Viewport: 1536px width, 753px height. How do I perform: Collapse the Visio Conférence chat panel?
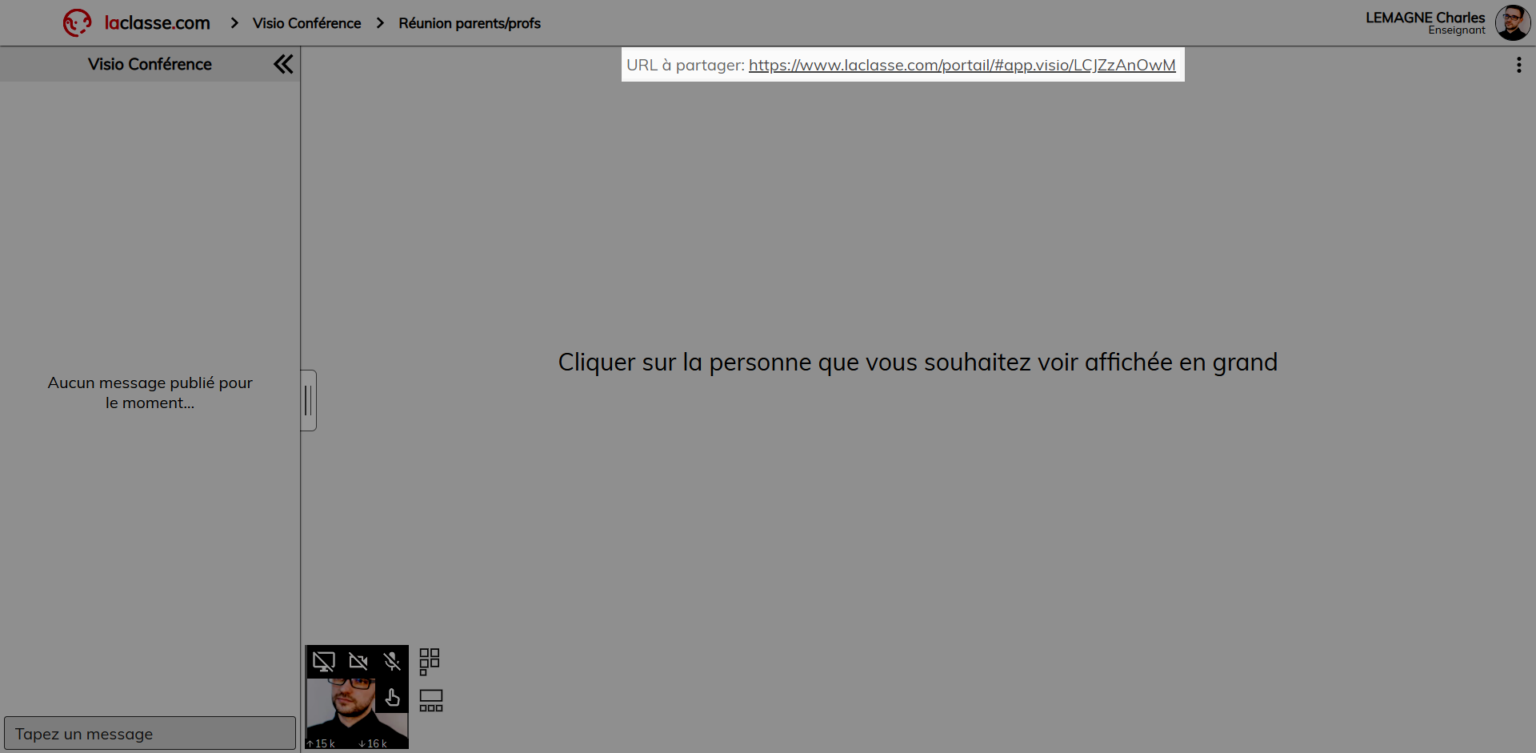coord(283,64)
